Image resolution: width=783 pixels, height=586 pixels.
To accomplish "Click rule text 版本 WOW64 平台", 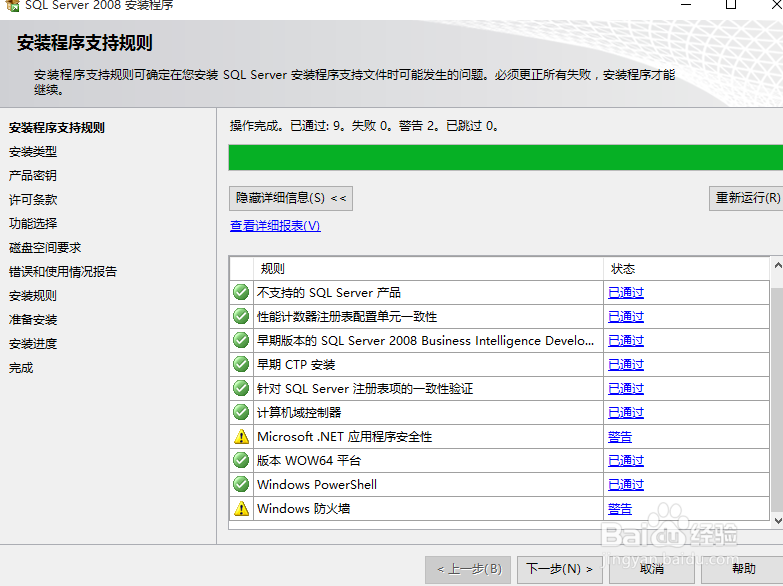I will [x=309, y=461].
